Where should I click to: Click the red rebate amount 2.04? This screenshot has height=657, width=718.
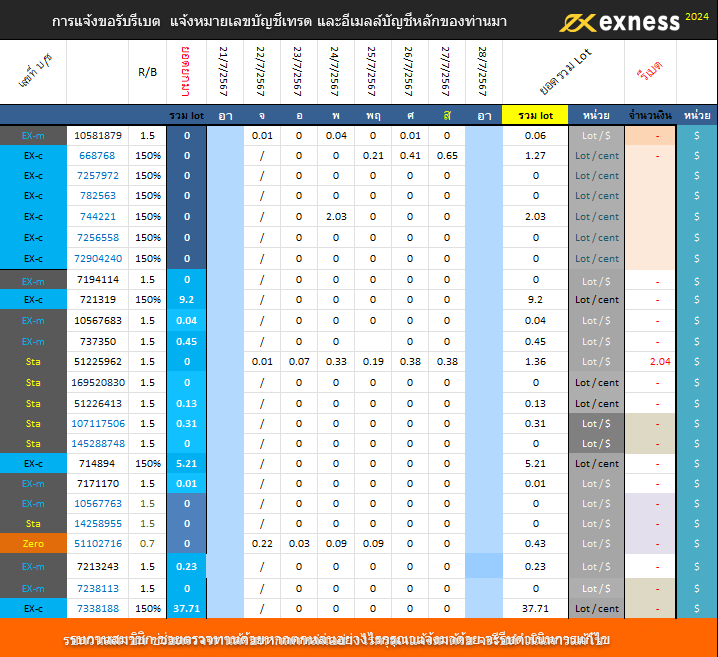[x=660, y=362]
